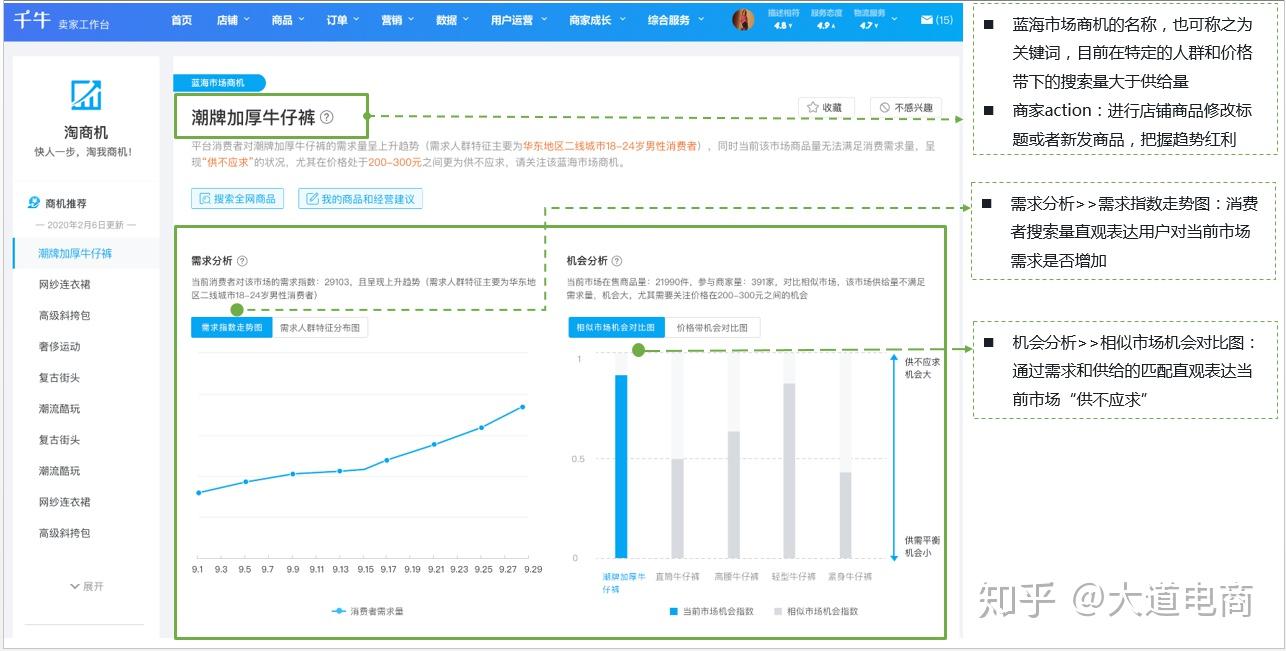Screen dimensions: 1286x651
Task: Click the 搜索全网商品 button
Action: (x=238, y=199)
